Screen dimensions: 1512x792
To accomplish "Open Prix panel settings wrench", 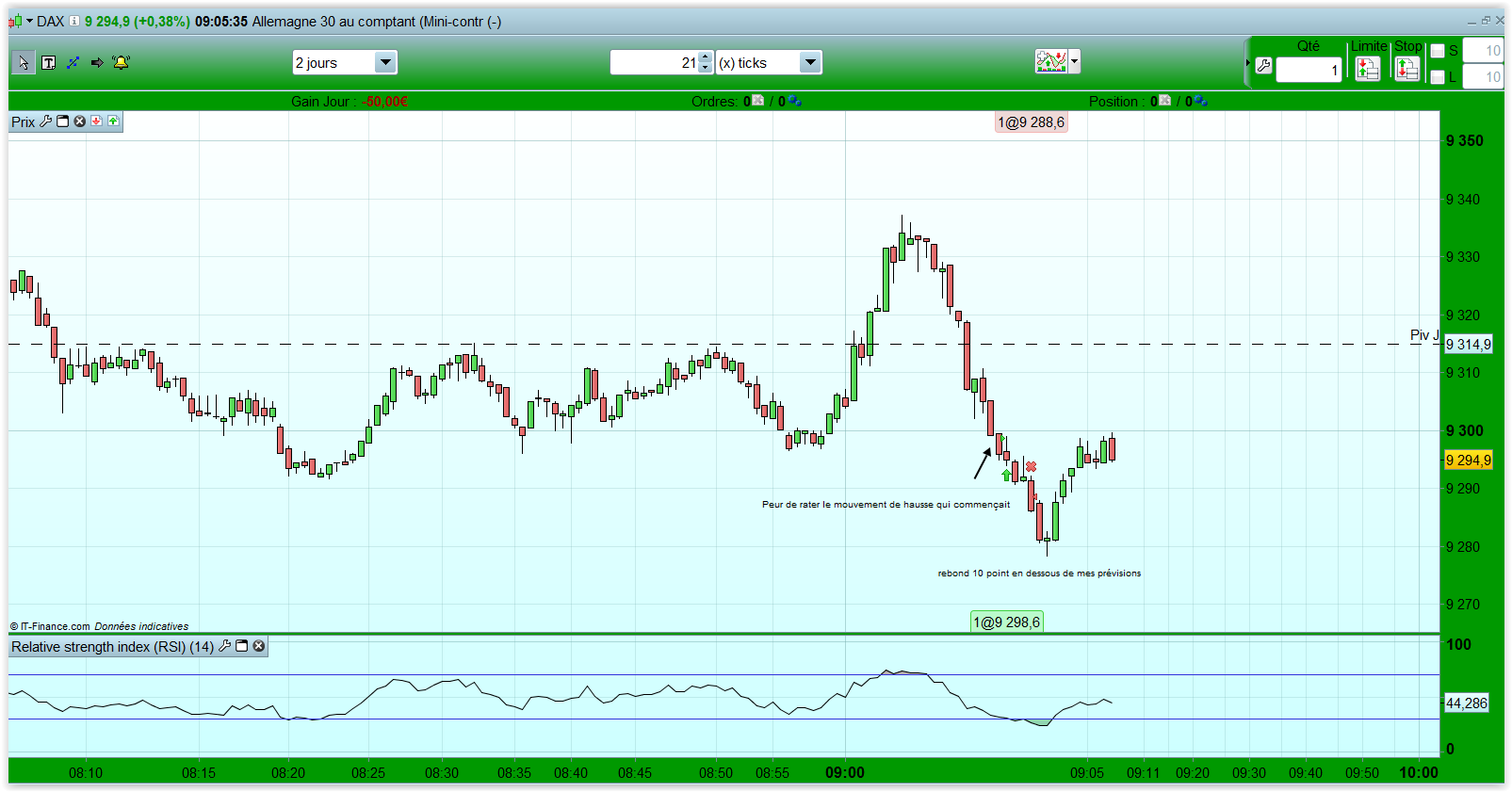I will point(45,121).
